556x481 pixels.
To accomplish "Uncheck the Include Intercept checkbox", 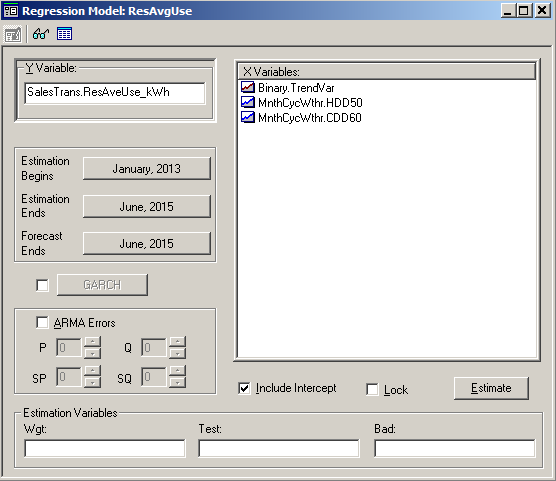I will (244, 388).
